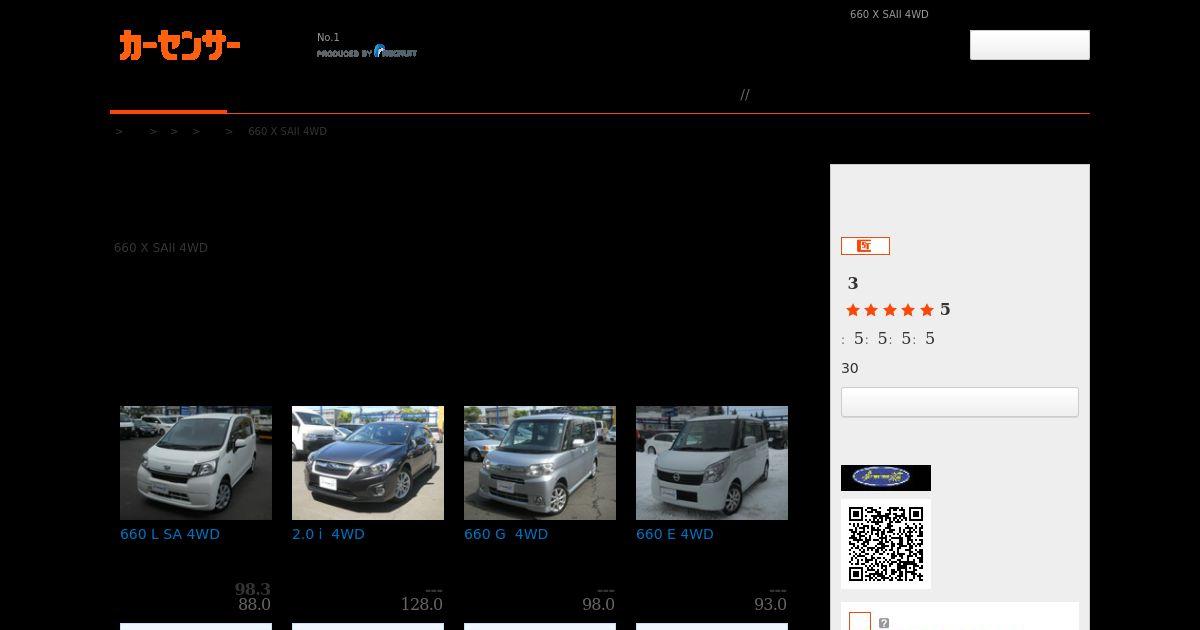Click the QR code image

[886, 544]
